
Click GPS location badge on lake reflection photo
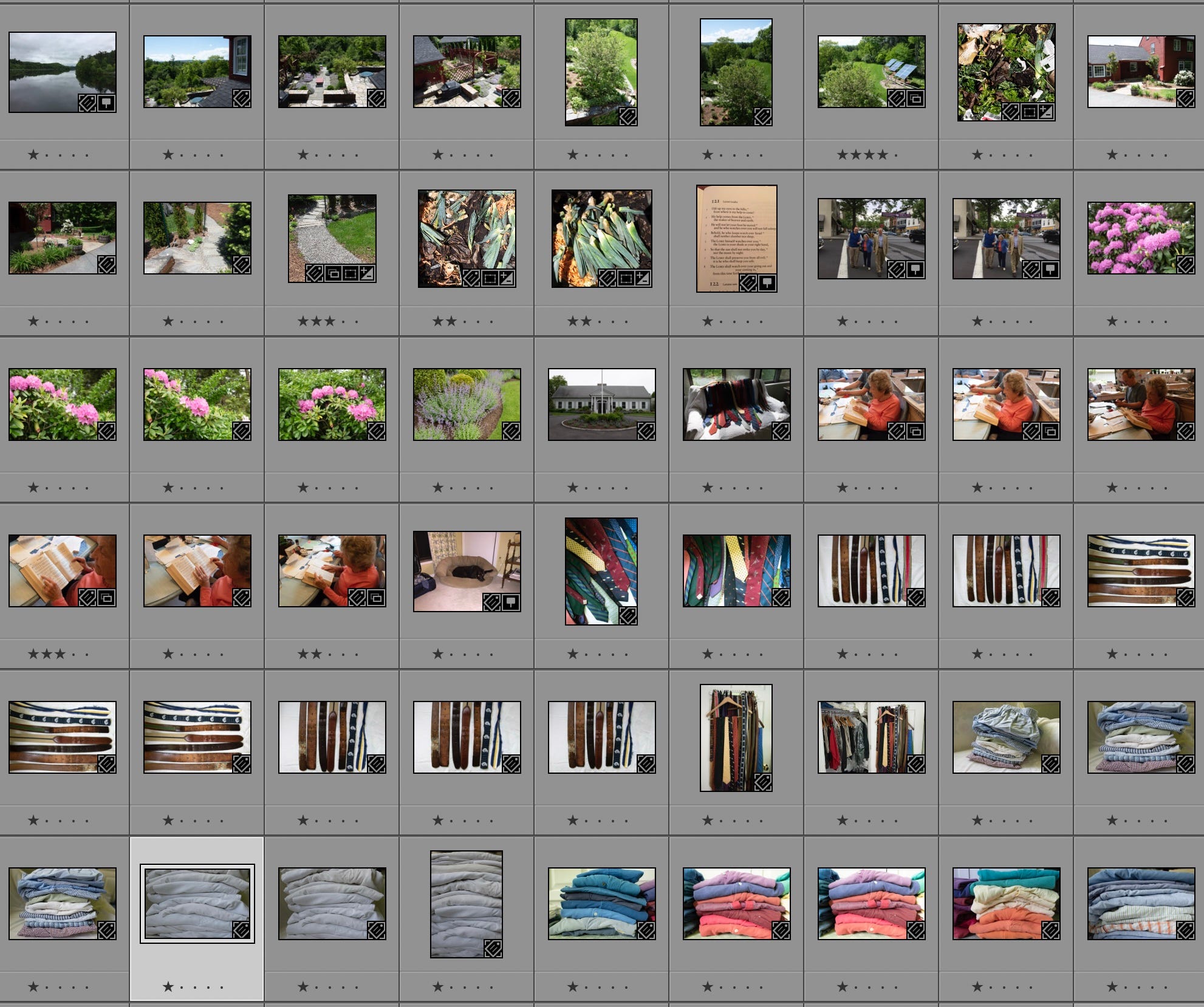[106, 103]
